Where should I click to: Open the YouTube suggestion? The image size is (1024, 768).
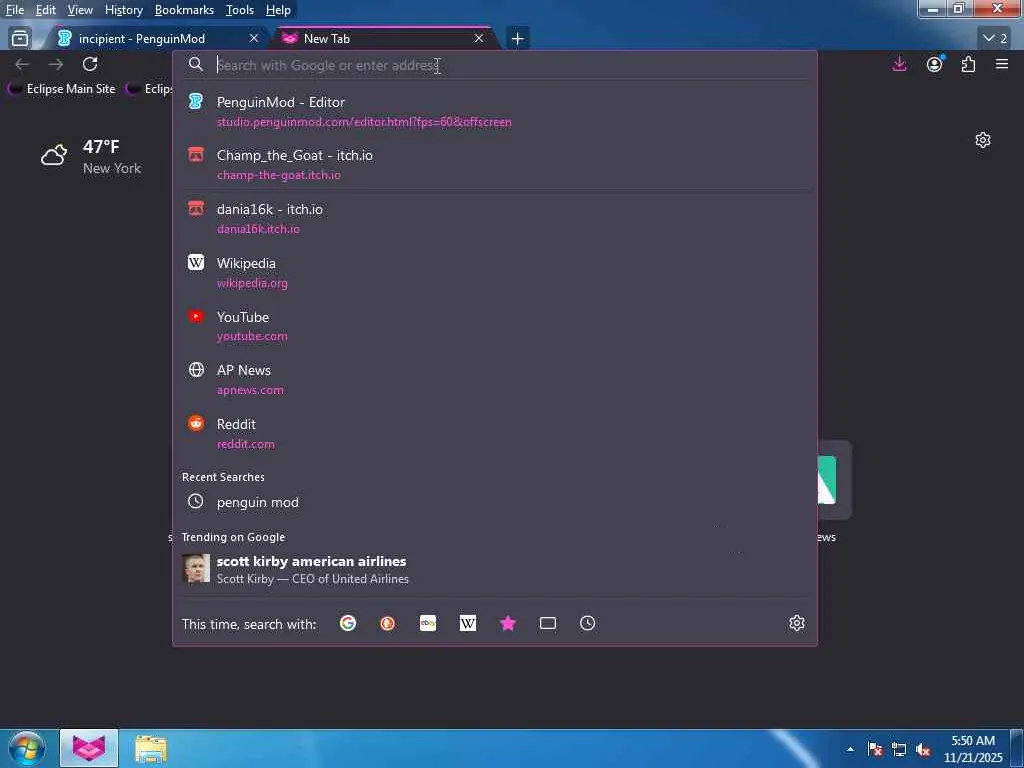click(494, 326)
